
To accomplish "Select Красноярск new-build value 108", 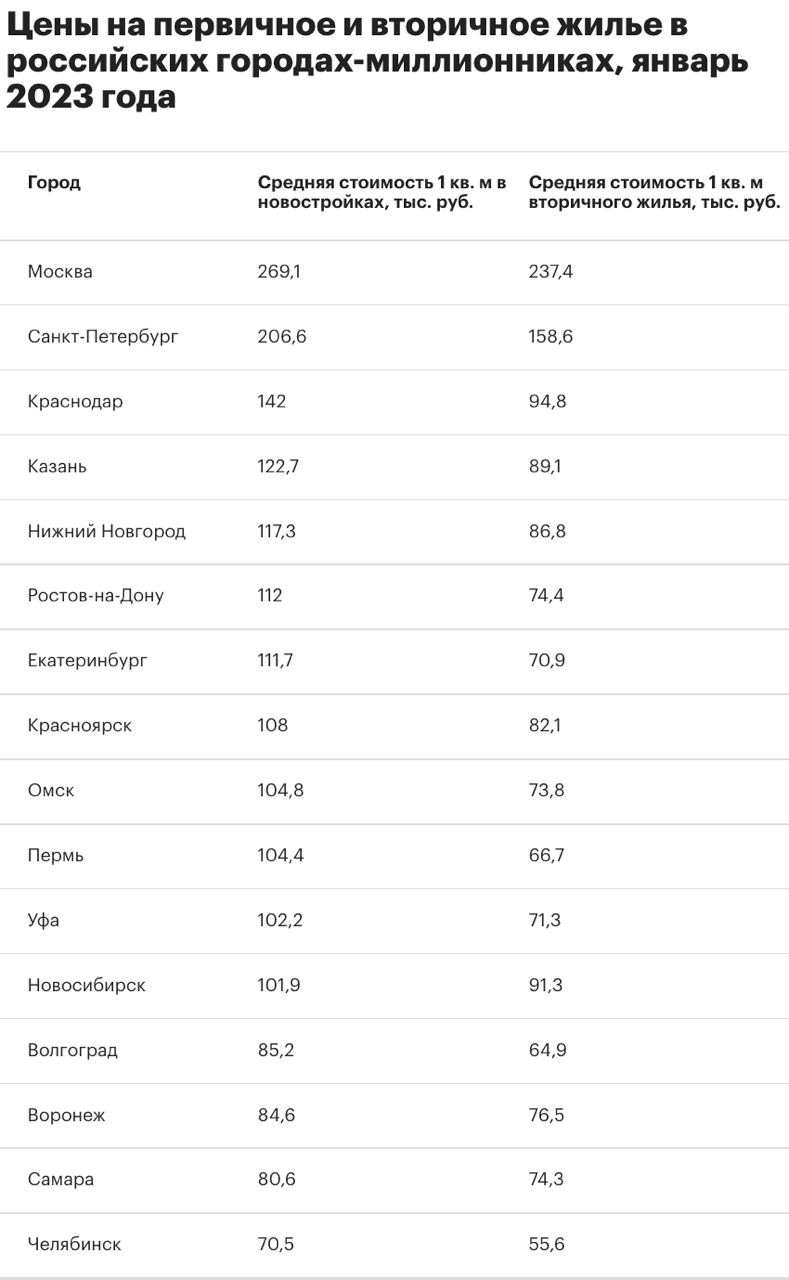I will pos(273,725).
